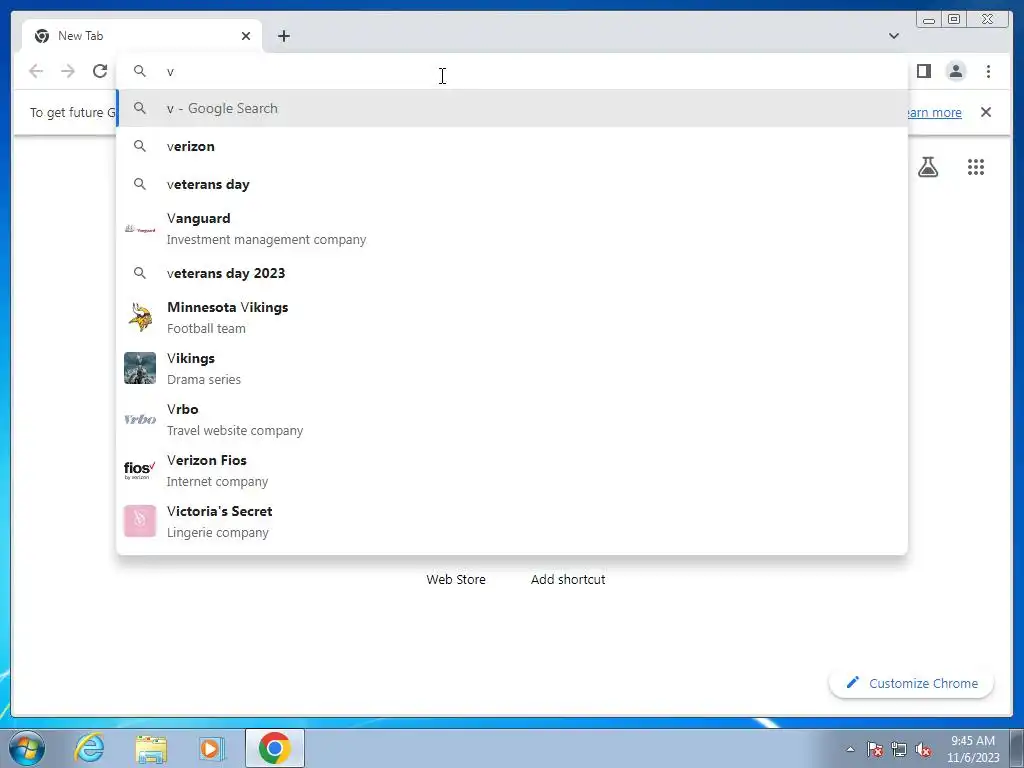Screen dimensions: 1024x768
Task: Open Customize Chrome
Action: [912, 683]
